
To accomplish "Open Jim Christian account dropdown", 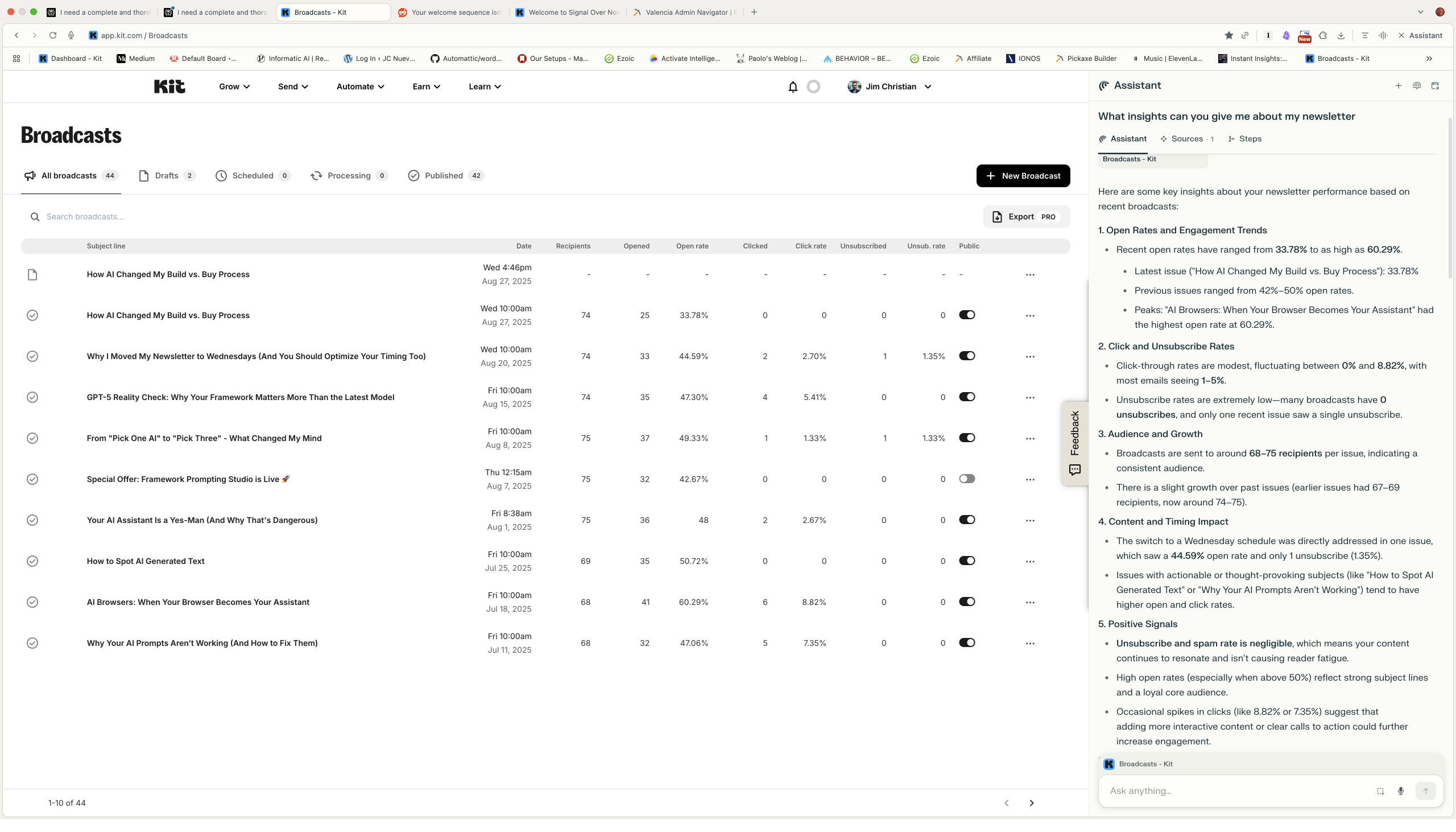I will click(890, 87).
